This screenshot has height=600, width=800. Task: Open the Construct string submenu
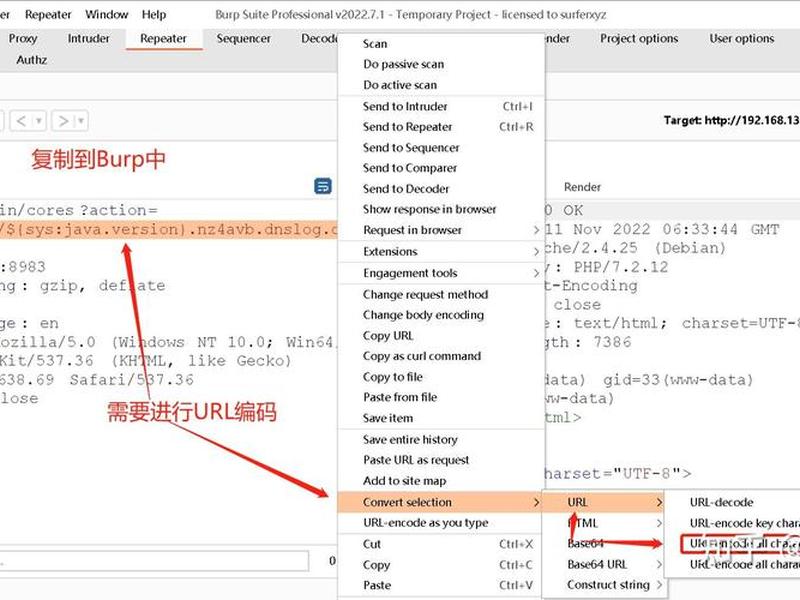pyautogui.click(x=604, y=585)
